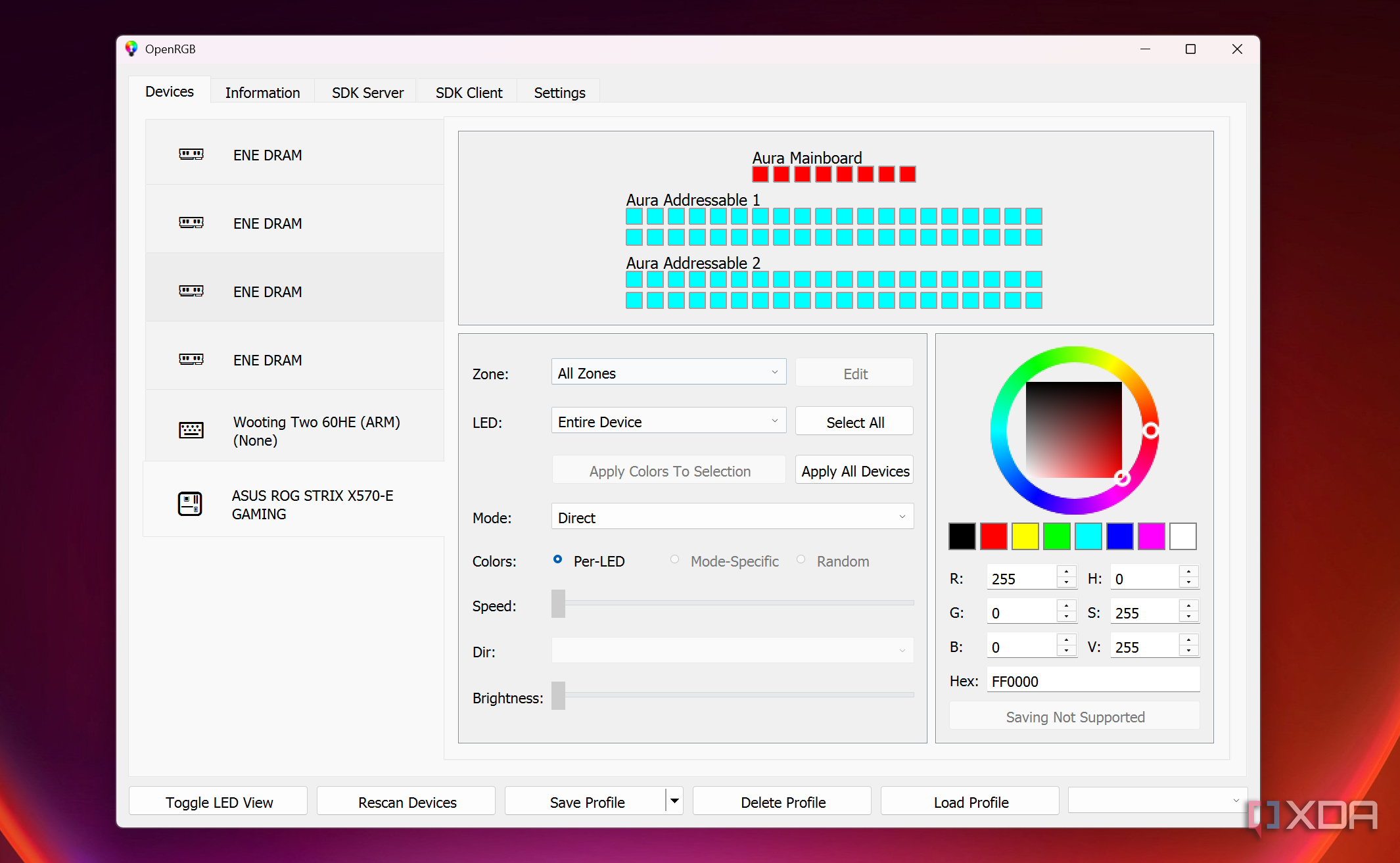Select the Random colors radio button

(801, 560)
